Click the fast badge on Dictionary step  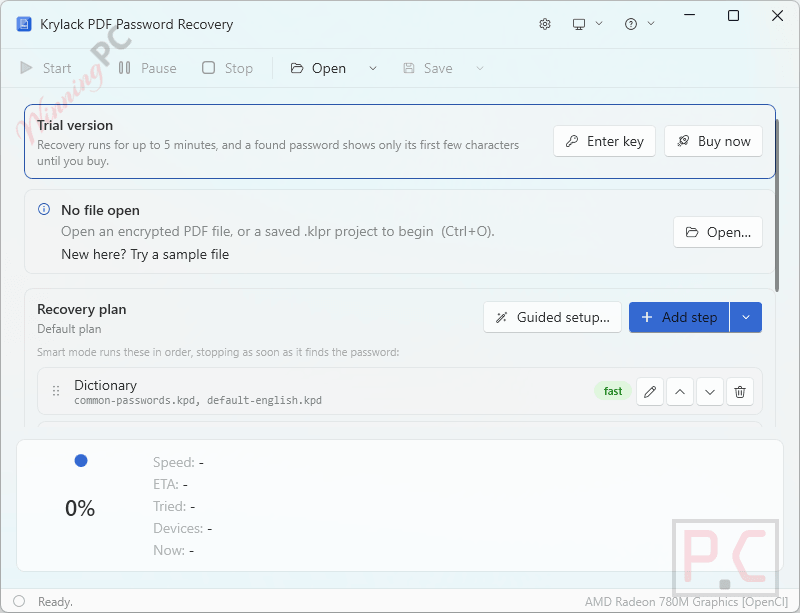tap(613, 391)
